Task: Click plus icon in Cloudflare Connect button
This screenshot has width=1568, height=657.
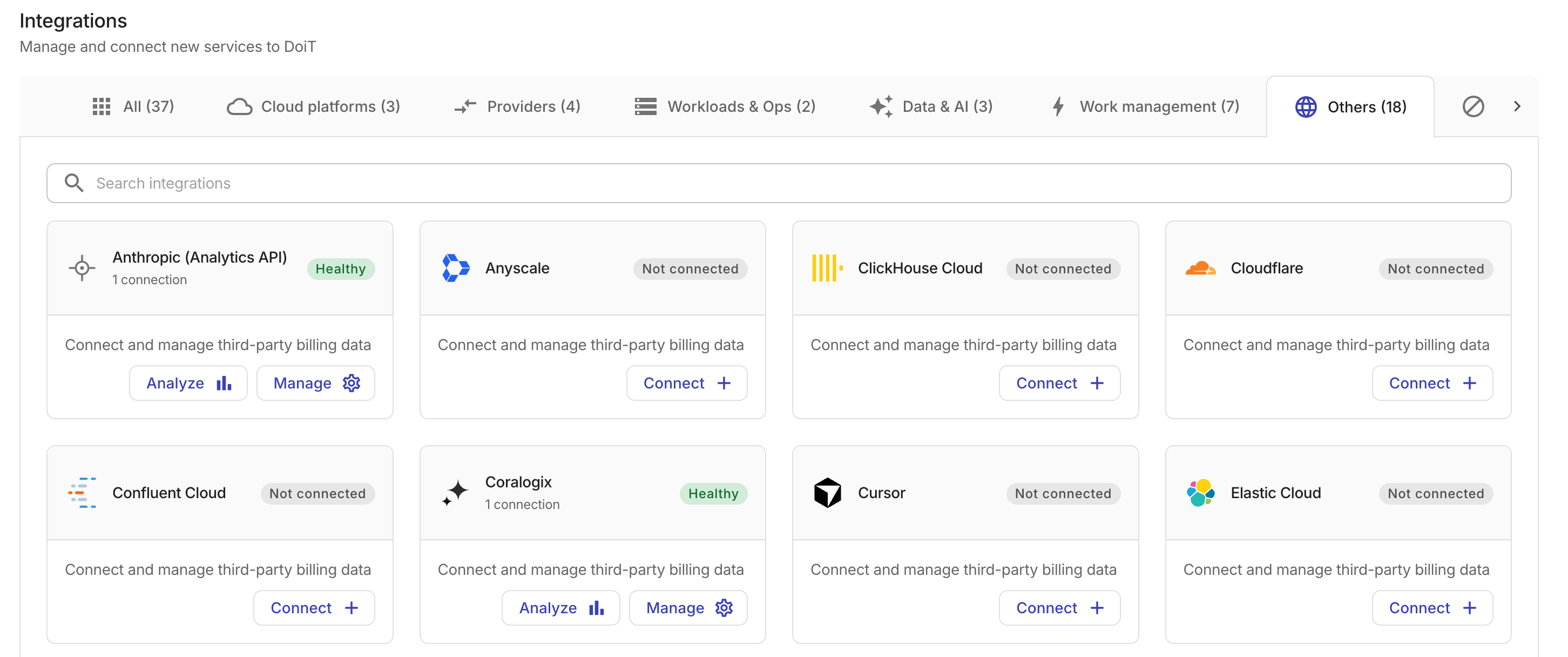Action: (x=1469, y=383)
